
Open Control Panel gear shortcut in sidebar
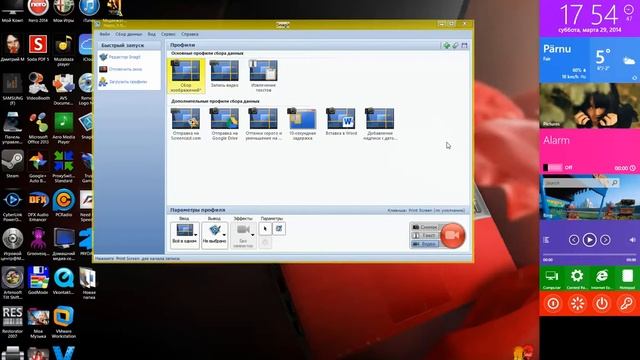pos(577,279)
